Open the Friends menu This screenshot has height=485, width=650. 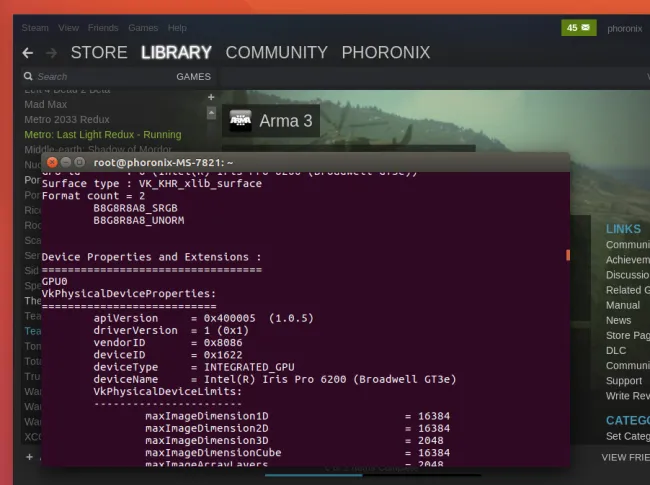click(x=102, y=28)
